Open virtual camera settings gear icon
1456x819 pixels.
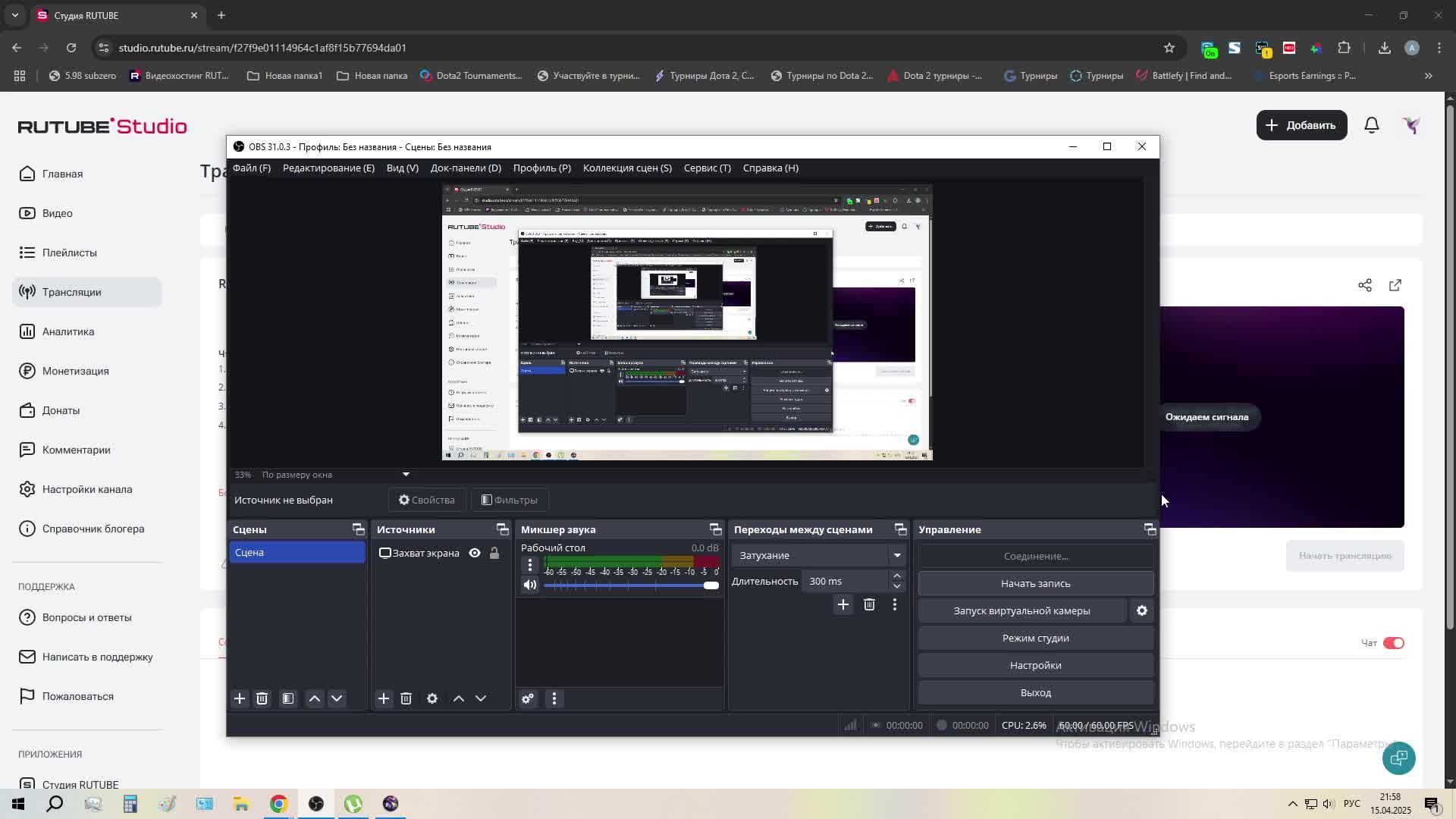click(x=1141, y=610)
